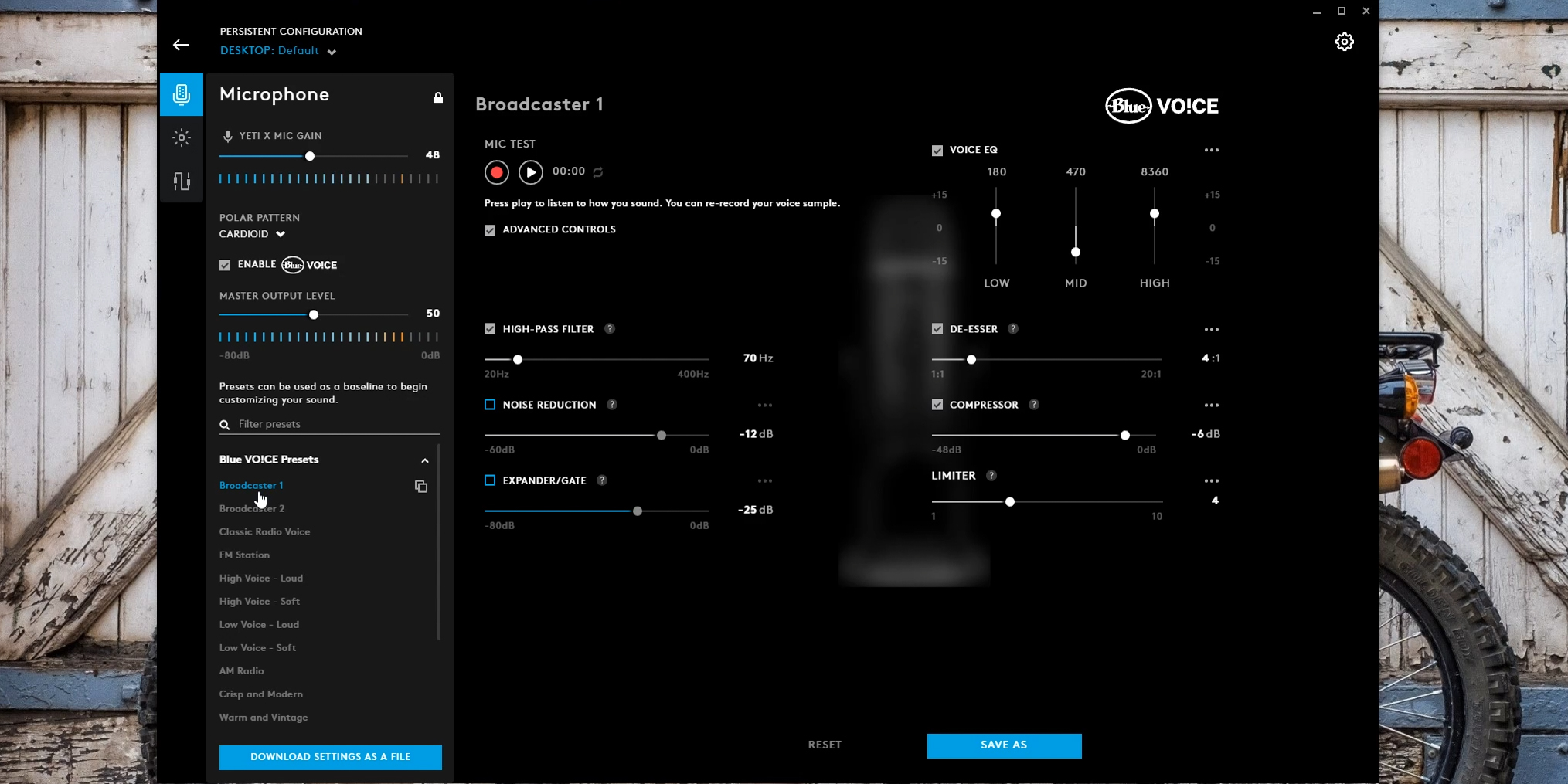
Task: Enable the Noise Reduction checkbox
Action: tap(490, 405)
